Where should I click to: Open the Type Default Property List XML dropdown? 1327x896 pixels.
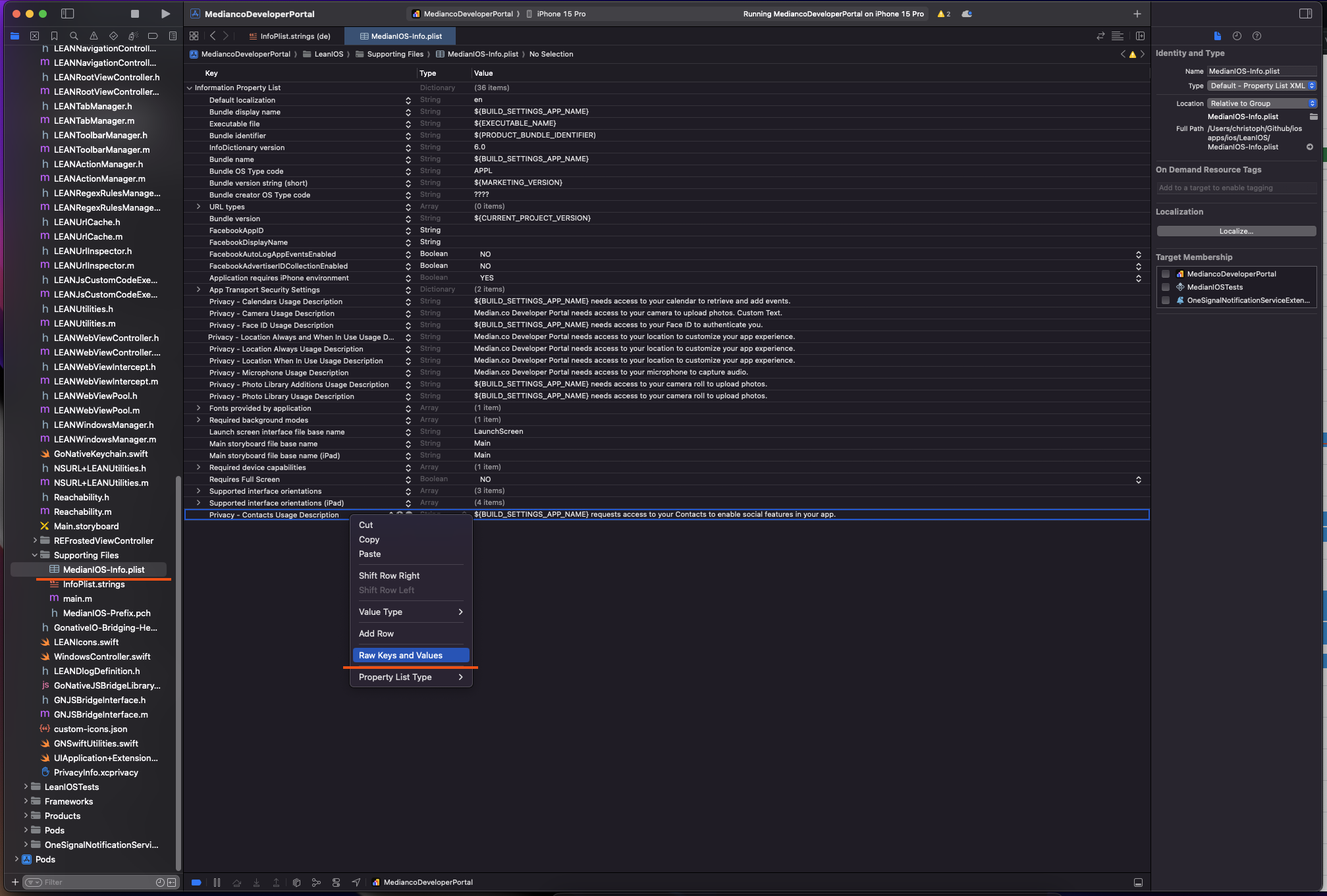point(1262,86)
